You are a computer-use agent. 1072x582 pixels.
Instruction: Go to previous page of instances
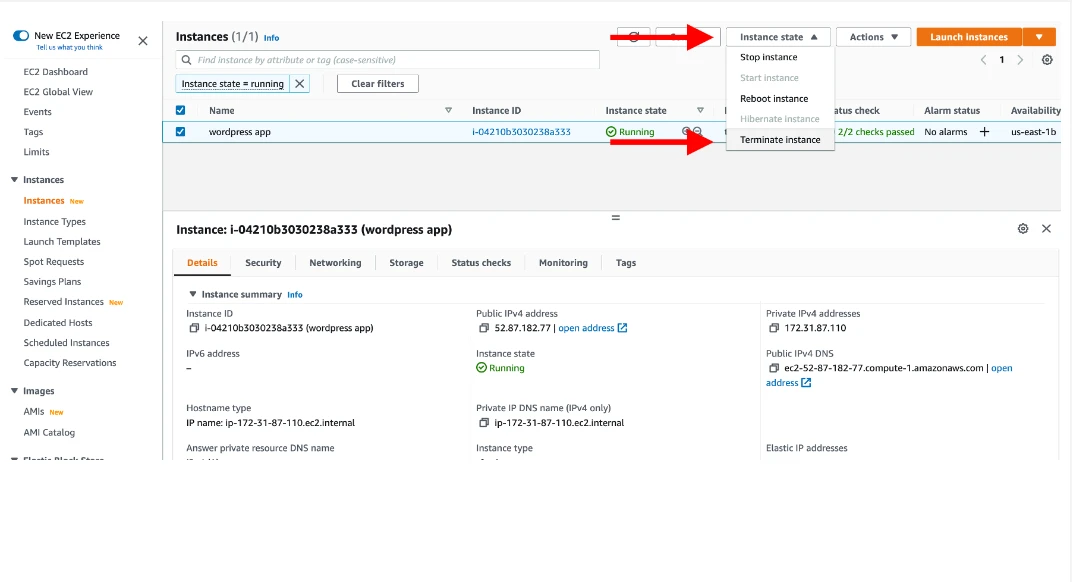point(983,59)
